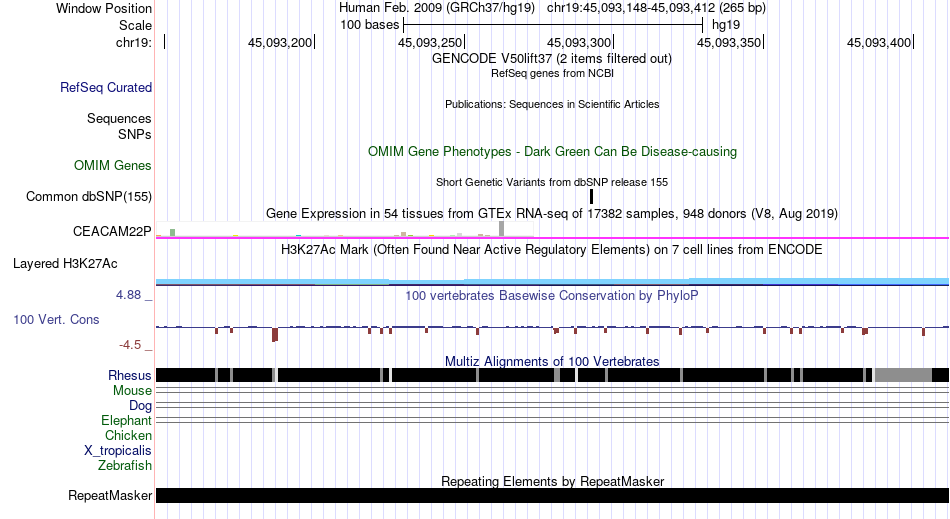
Task: Click 'Publications: Sequences in Scientific Articles' title
Action: pos(552,104)
